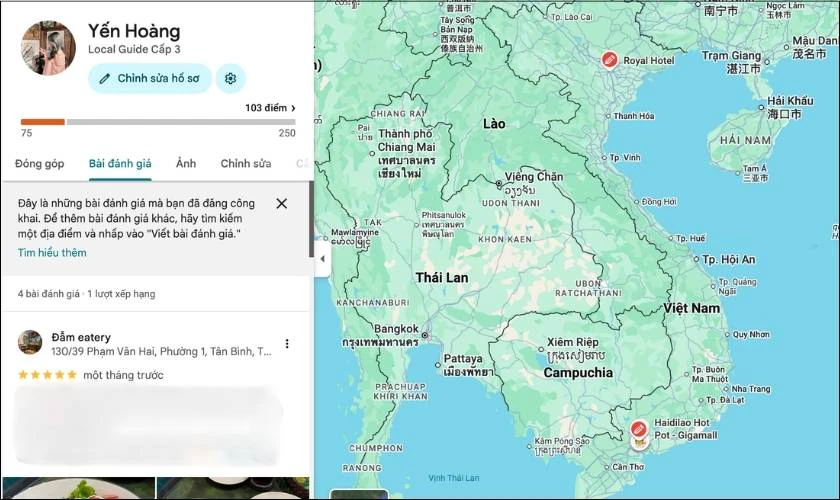The image size is (840, 500).
Task: Click the Bangkok city marker on map
Action: pos(425,335)
